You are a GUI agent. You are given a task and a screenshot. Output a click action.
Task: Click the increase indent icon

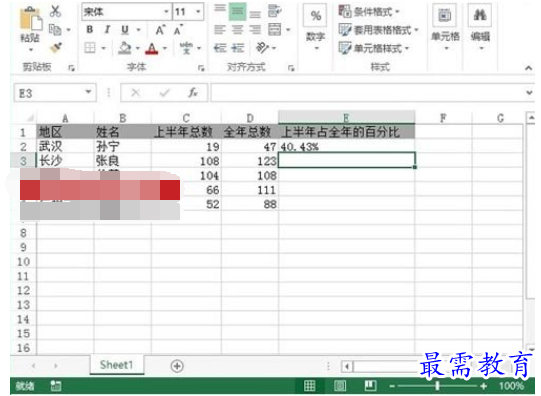237,48
